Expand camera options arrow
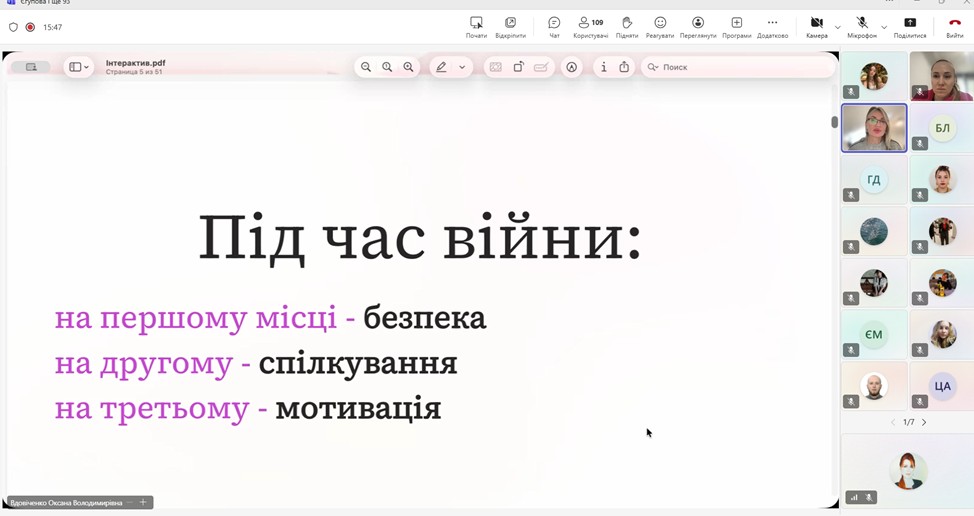Image resolution: width=974 pixels, height=516 pixels. 838,27
